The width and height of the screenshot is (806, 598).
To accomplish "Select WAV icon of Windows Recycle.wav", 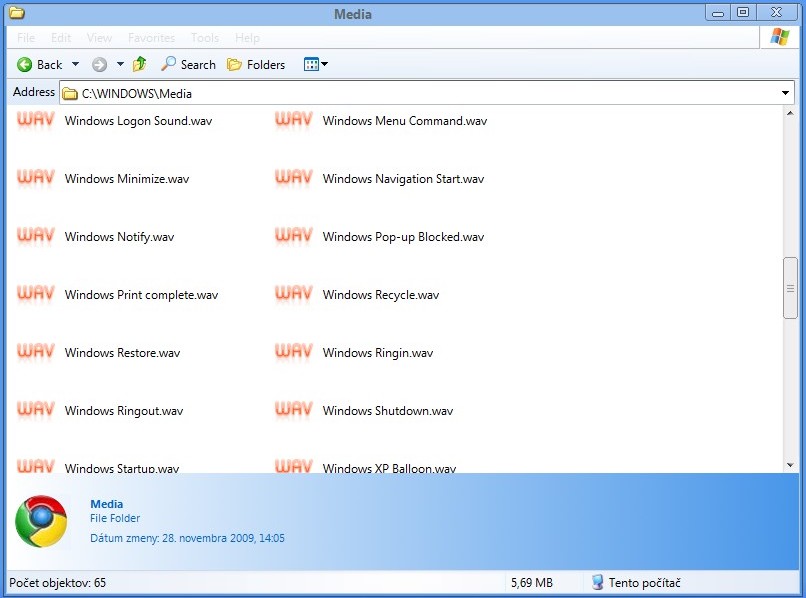I will pyautogui.click(x=293, y=294).
